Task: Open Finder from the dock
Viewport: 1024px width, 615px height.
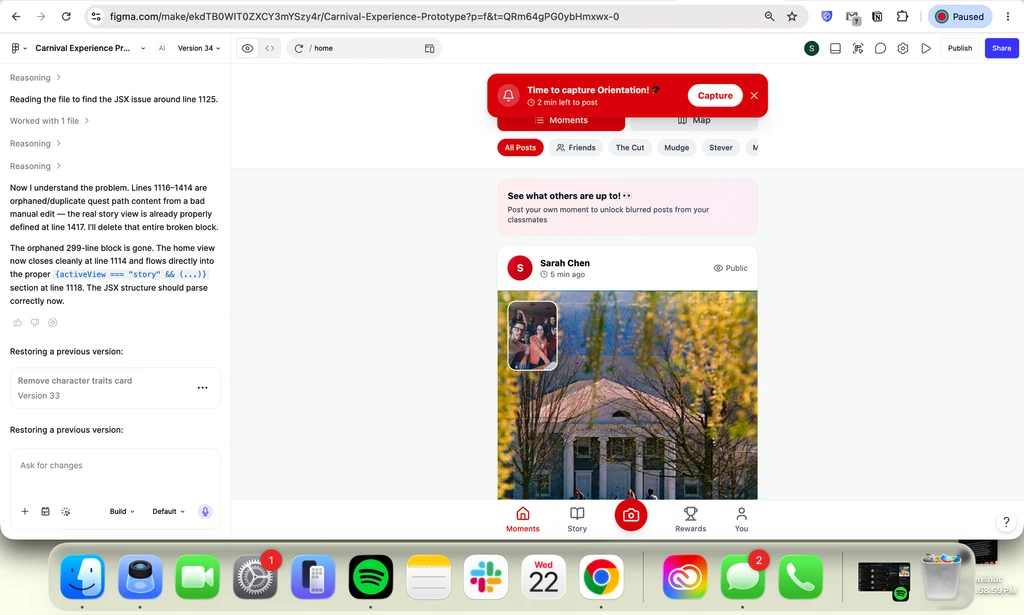Action: pos(82,577)
